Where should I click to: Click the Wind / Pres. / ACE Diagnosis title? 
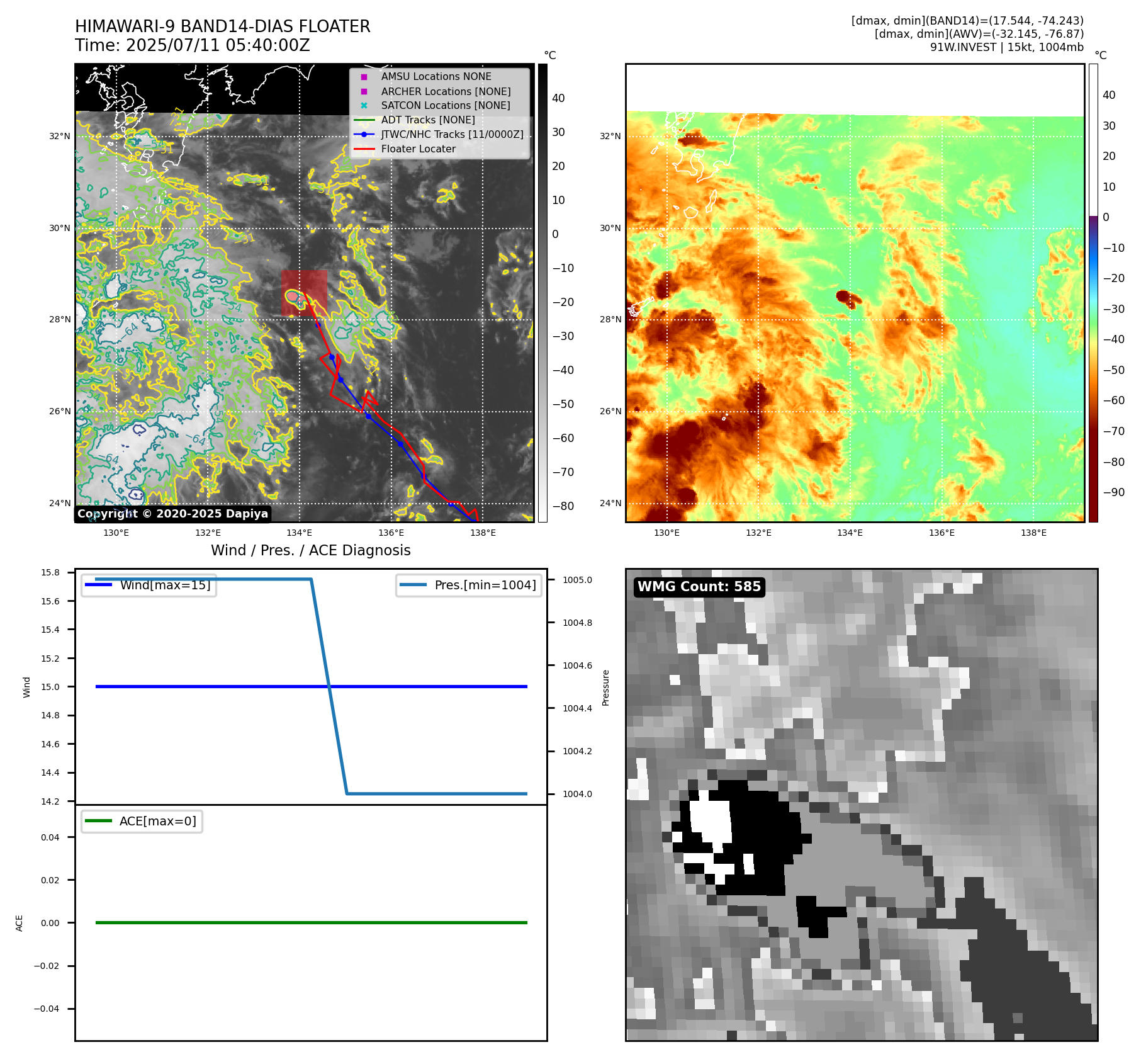click(311, 550)
